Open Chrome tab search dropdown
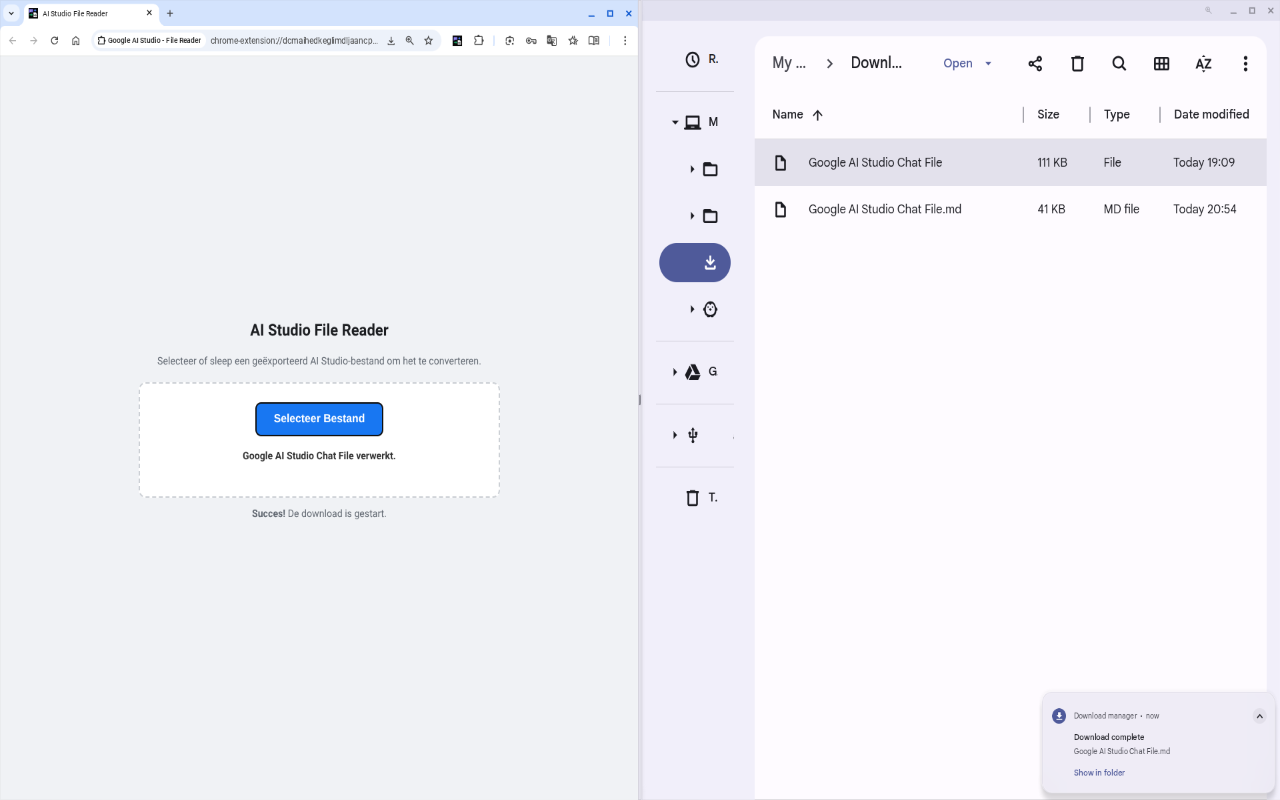 coord(12,14)
